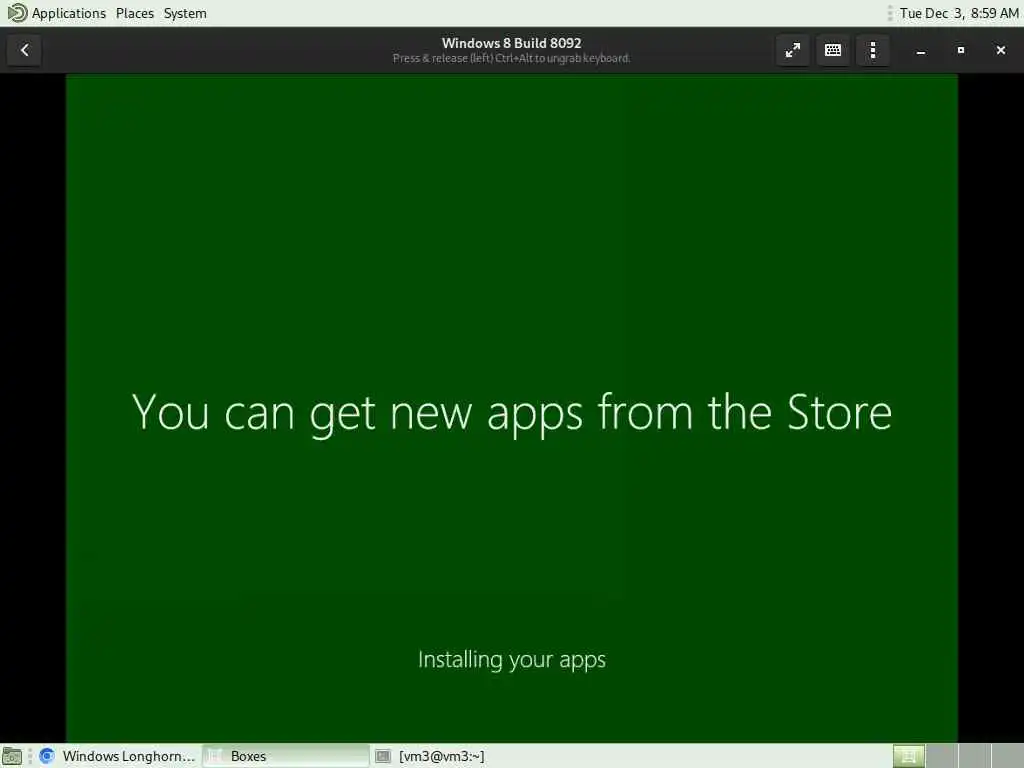Go back to the Boxes overview
This screenshot has width=1024, height=768.
coord(24,50)
